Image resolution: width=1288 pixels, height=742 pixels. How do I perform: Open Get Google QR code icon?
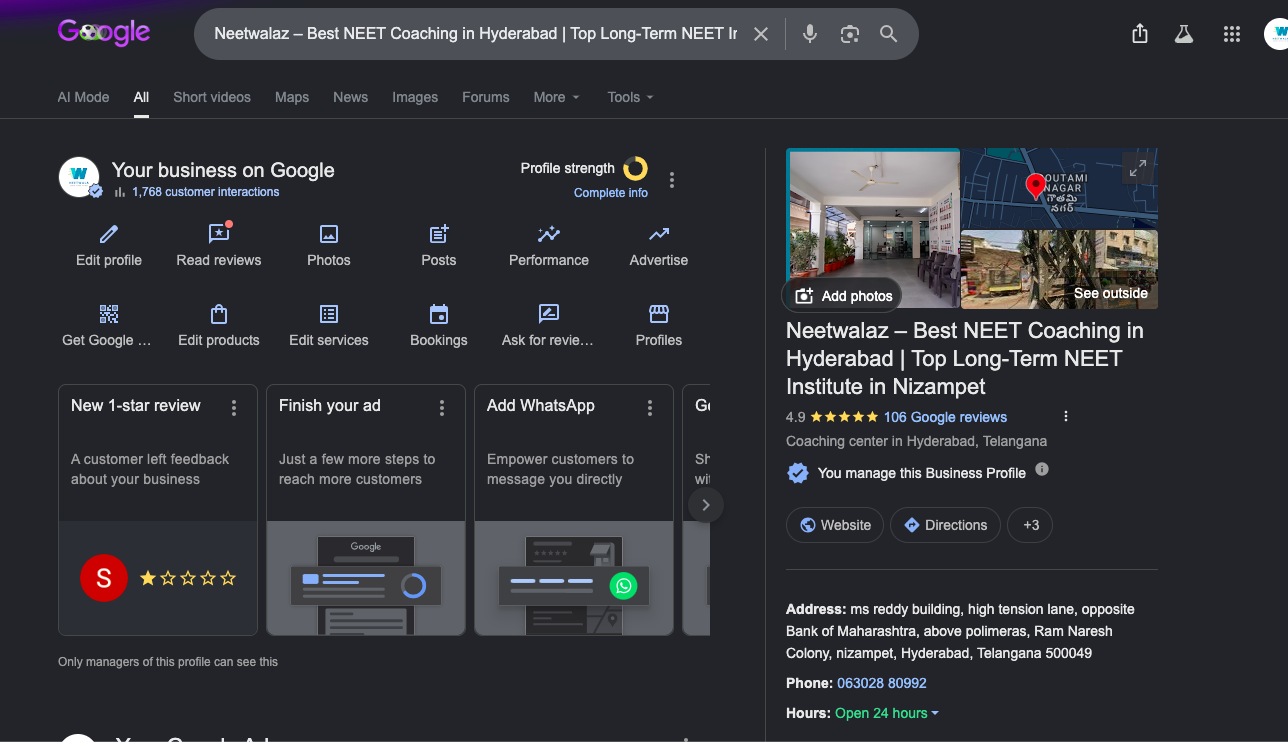point(109,314)
